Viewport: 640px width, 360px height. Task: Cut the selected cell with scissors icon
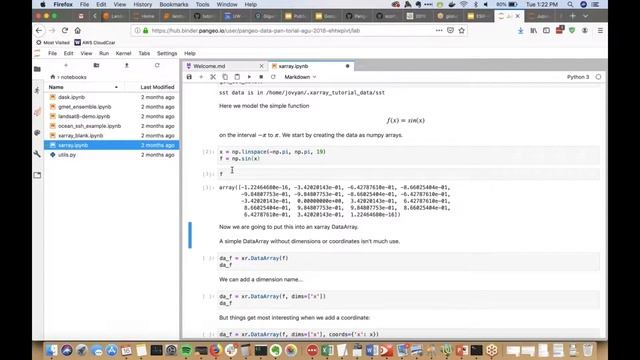point(213,77)
